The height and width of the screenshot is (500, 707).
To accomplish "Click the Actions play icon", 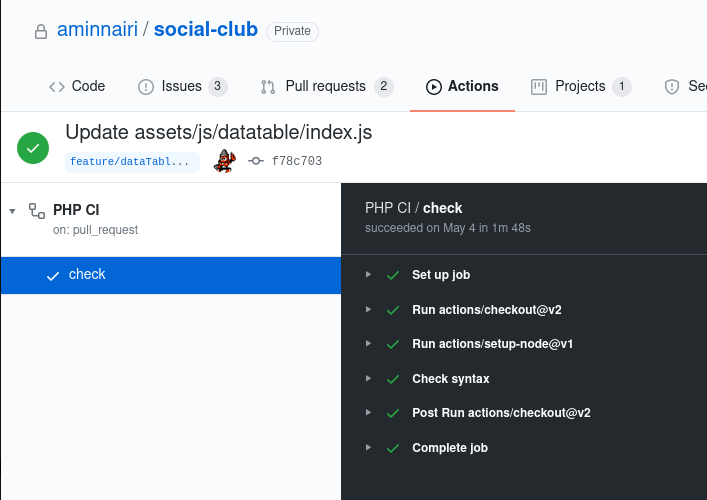I will tap(434, 87).
